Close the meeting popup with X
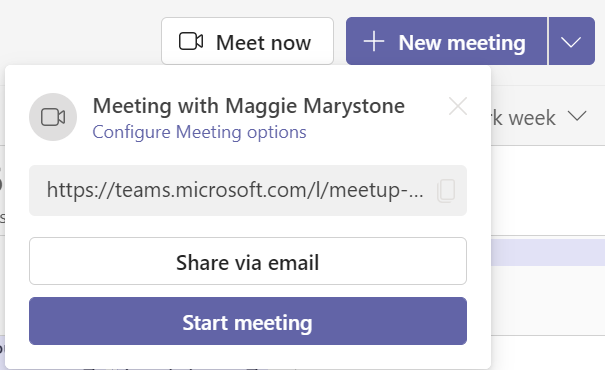Viewport: 605px width, 370px height. (x=458, y=106)
